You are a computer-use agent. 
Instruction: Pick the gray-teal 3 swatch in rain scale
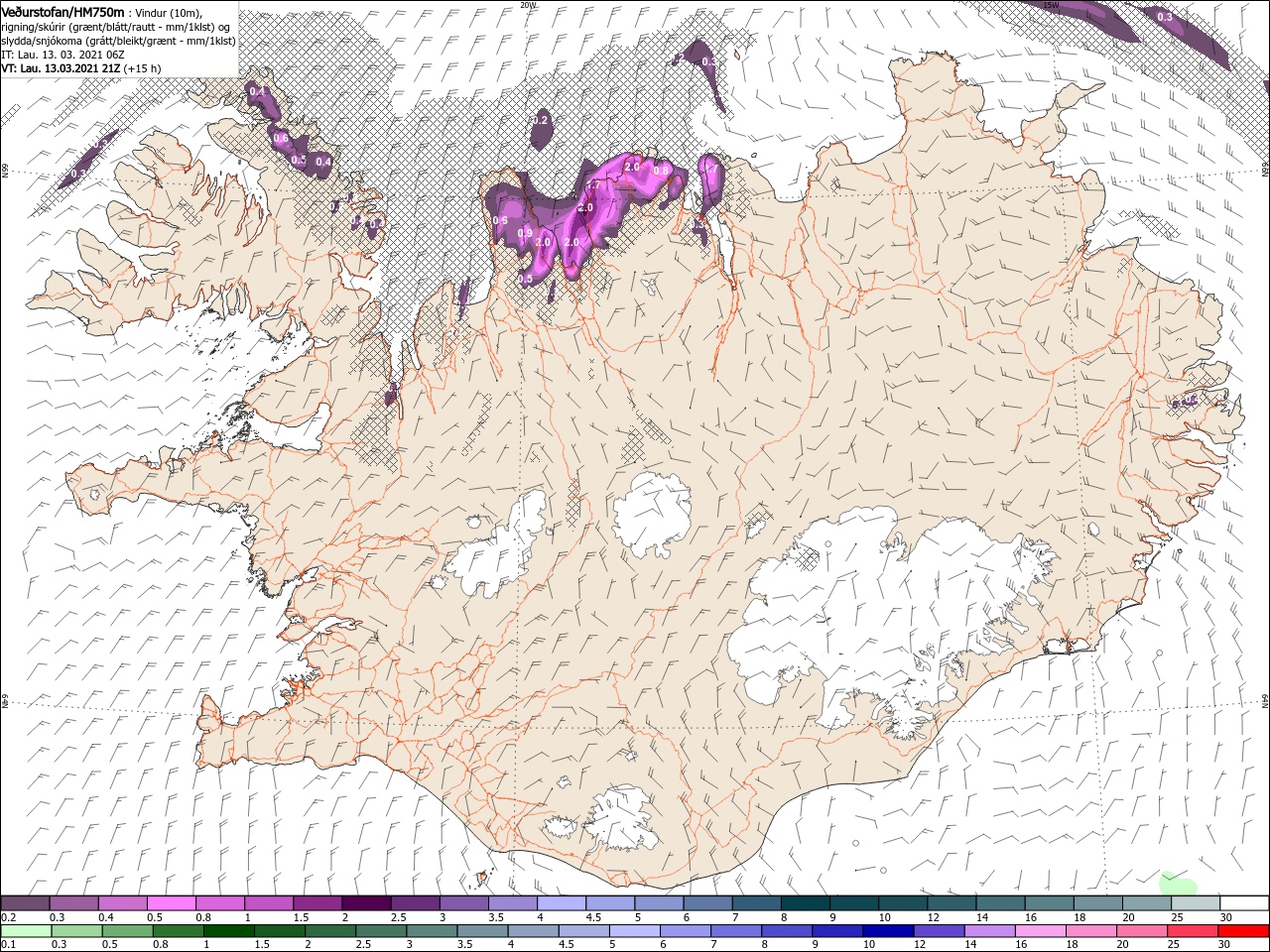pos(432,931)
